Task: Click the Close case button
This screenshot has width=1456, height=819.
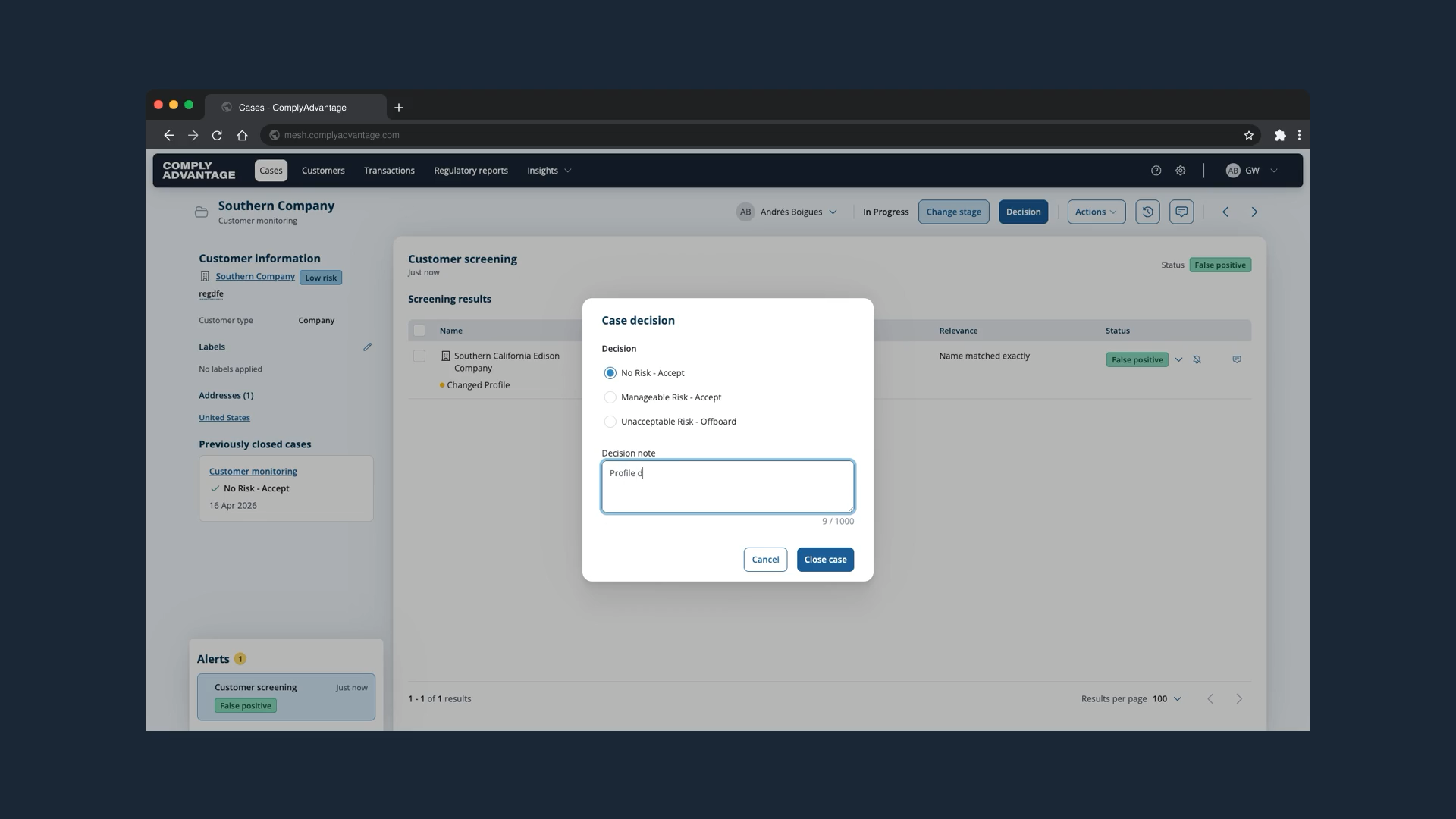Action: click(x=825, y=560)
